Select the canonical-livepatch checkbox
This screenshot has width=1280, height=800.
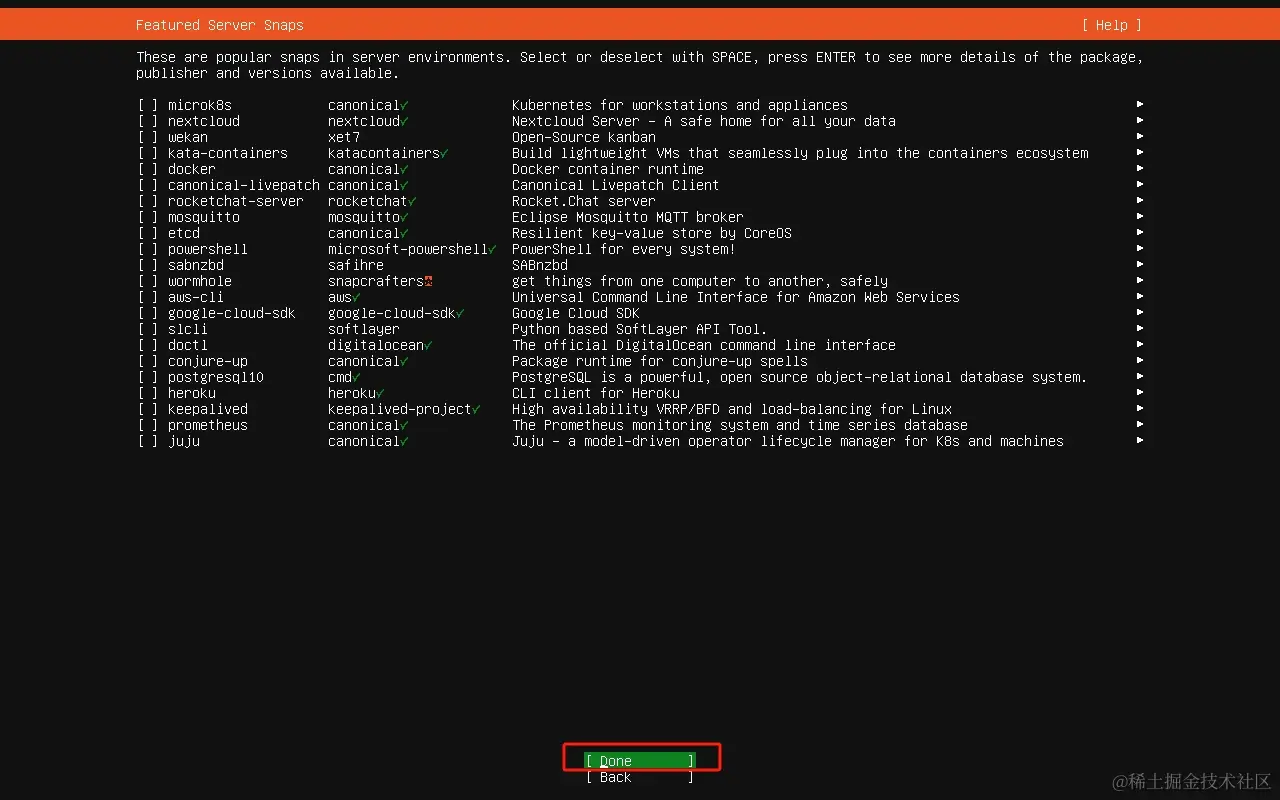(x=148, y=185)
